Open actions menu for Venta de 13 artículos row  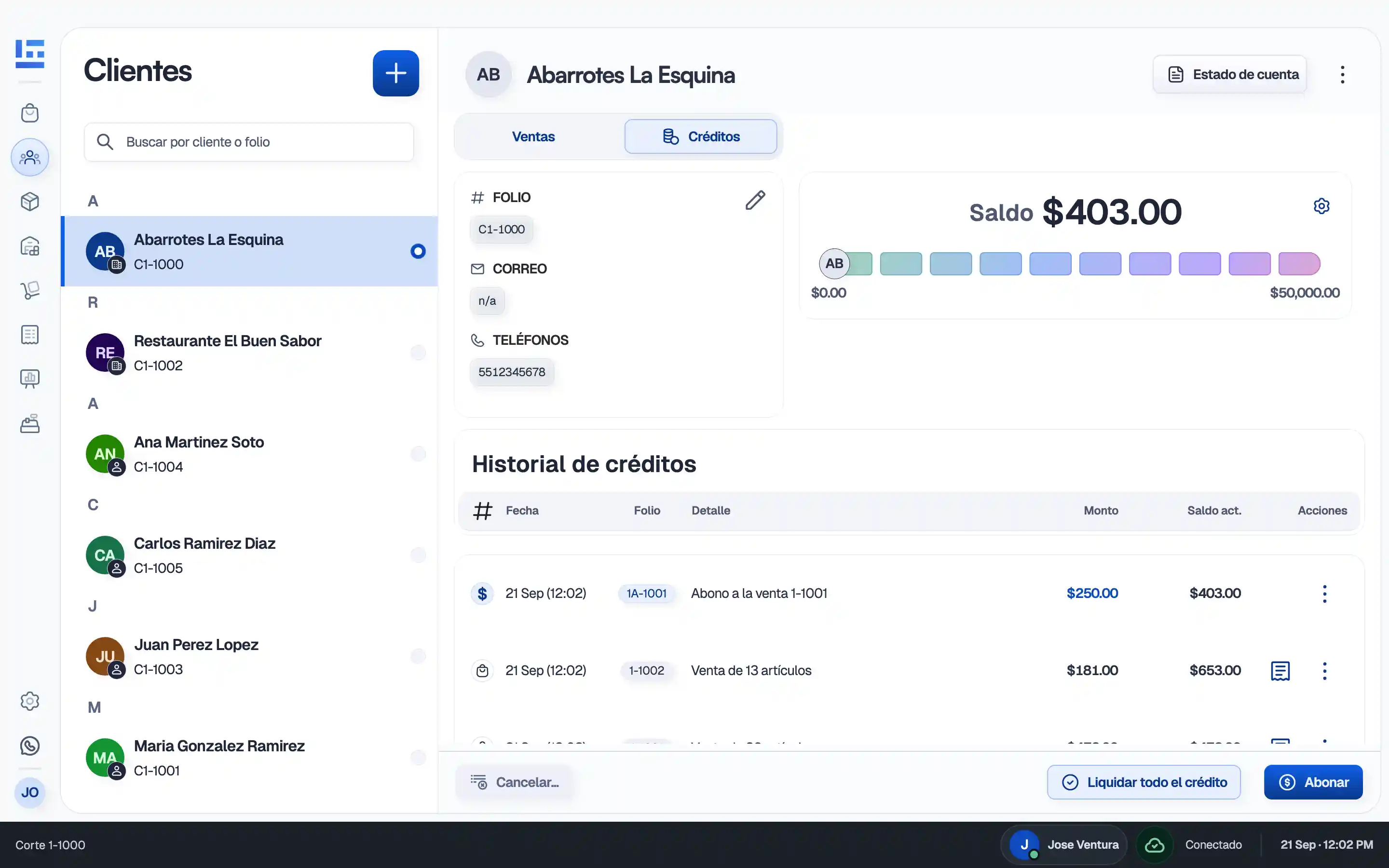tap(1325, 670)
